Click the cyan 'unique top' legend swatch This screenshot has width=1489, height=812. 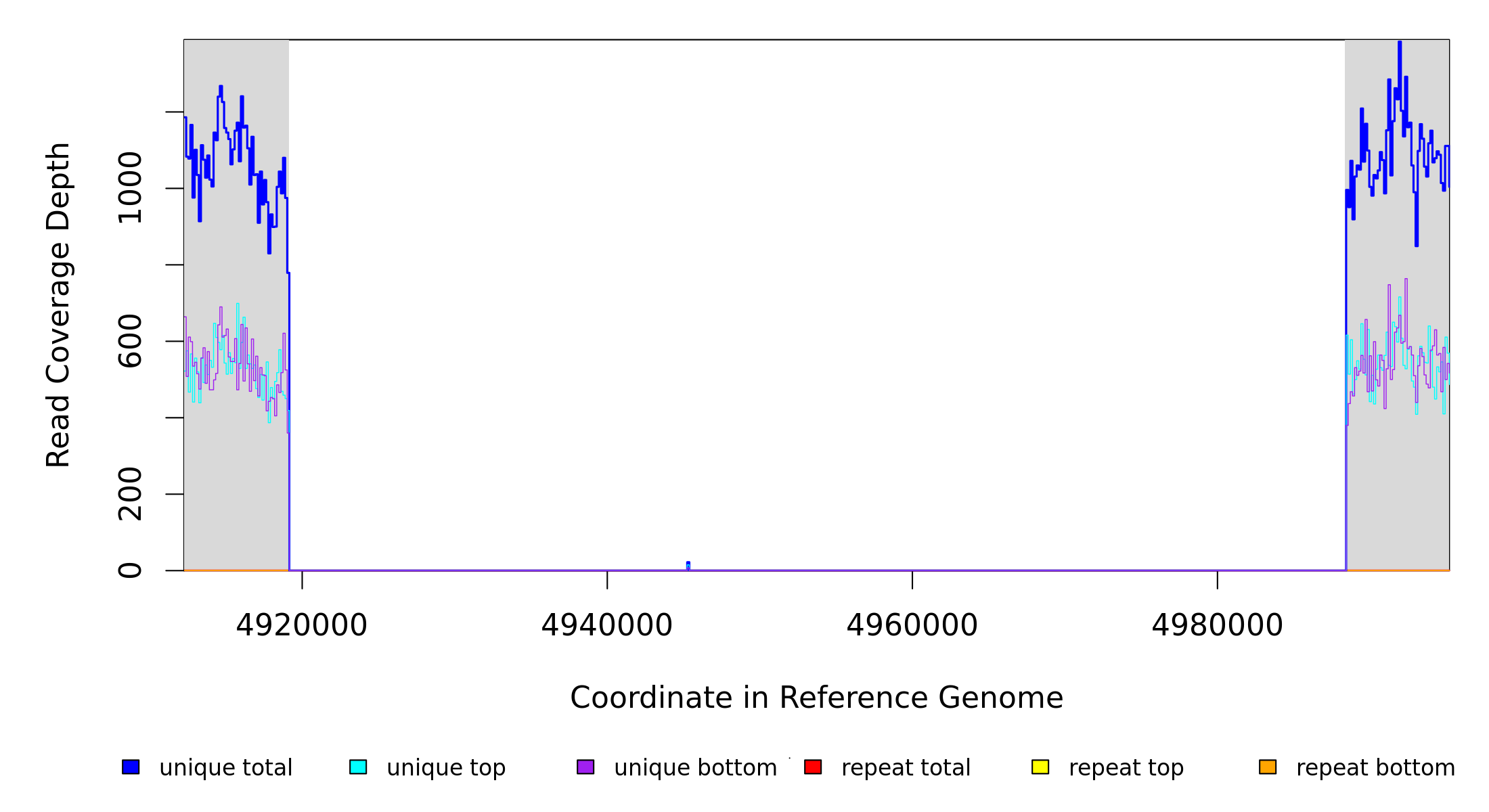tap(358, 767)
